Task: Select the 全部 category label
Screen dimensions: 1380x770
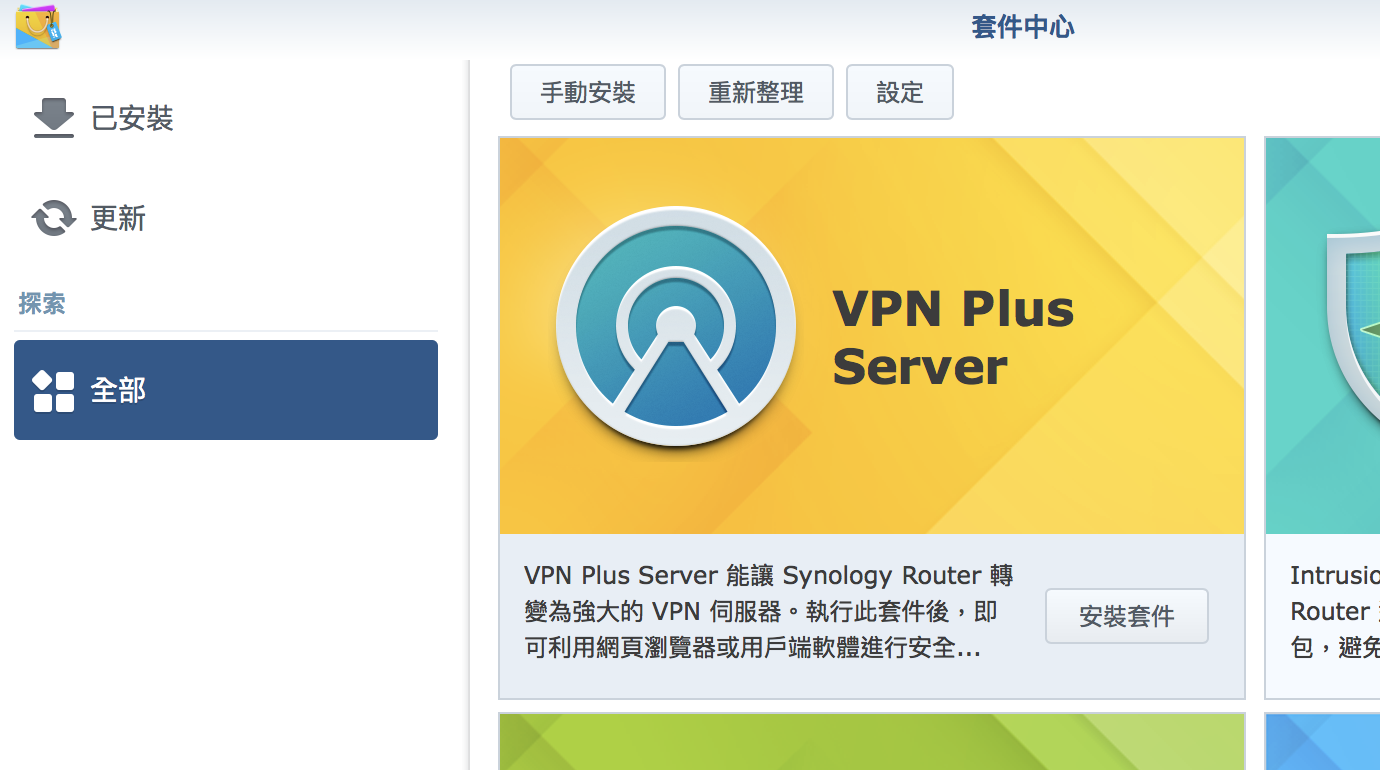Action: 118,390
